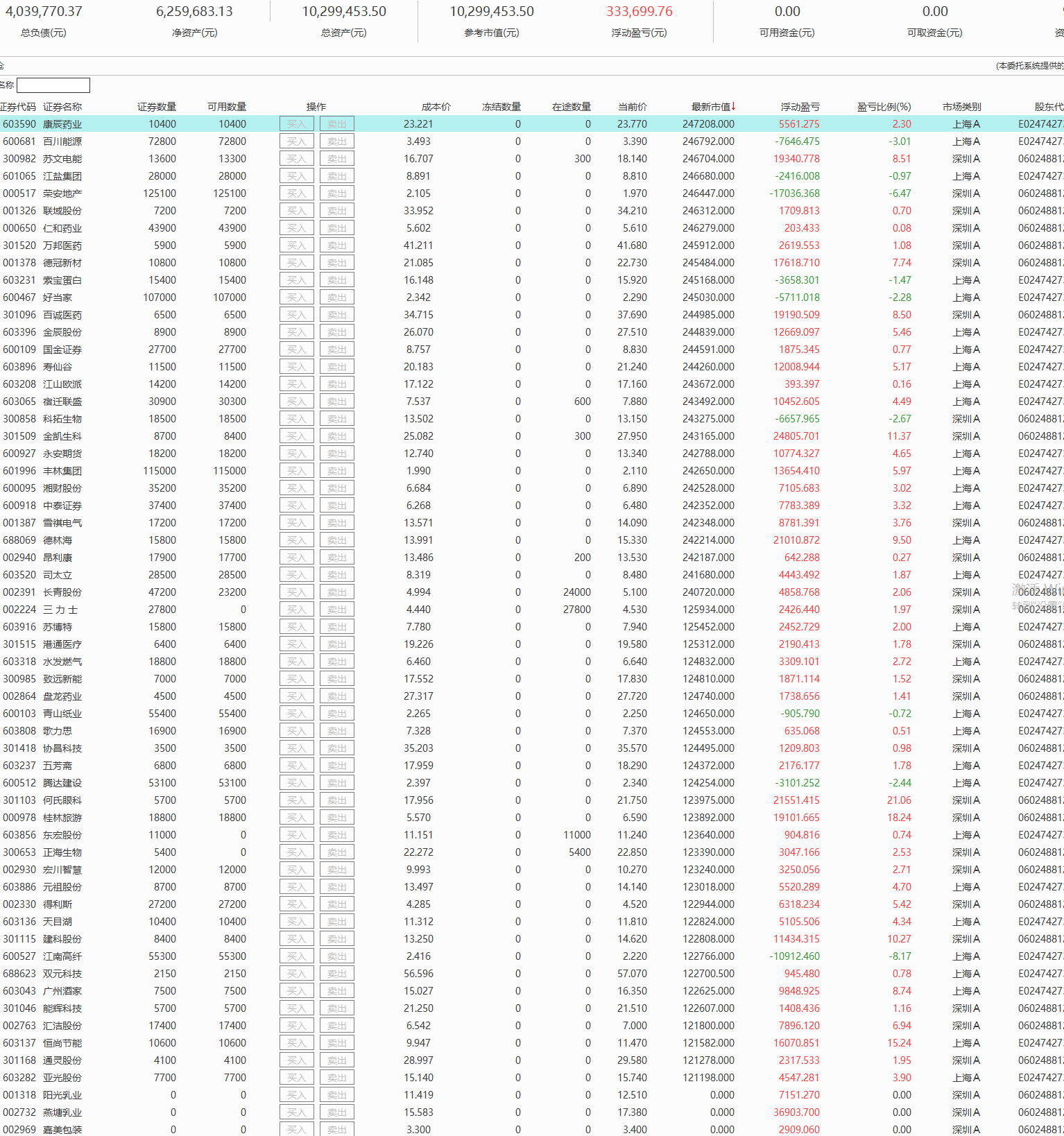Click 卖出 button for 金凯生科
Image resolution: width=1064 pixels, height=1136 pixels.
pos(337,436)
